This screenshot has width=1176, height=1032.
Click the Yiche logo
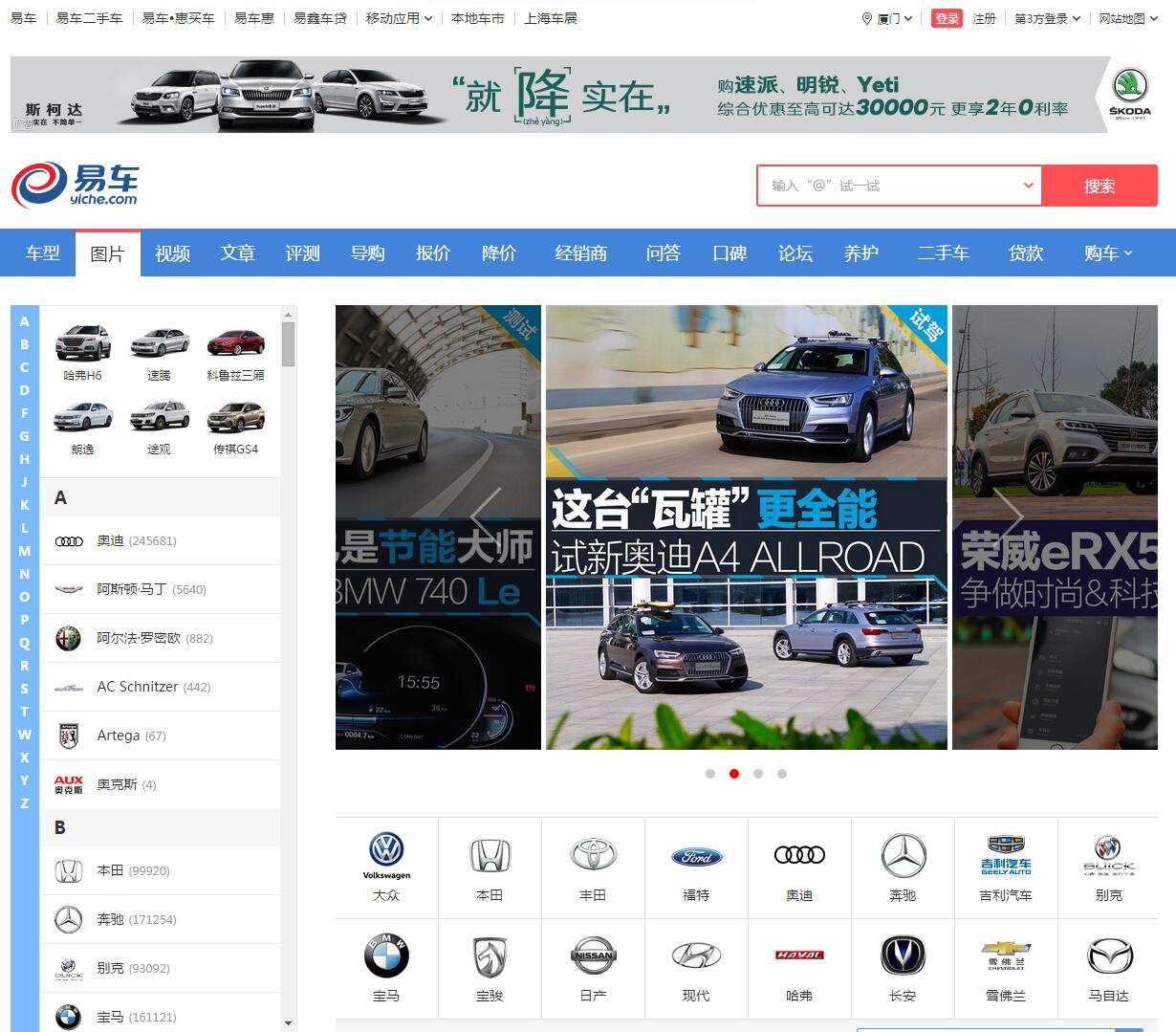point(75,185)
